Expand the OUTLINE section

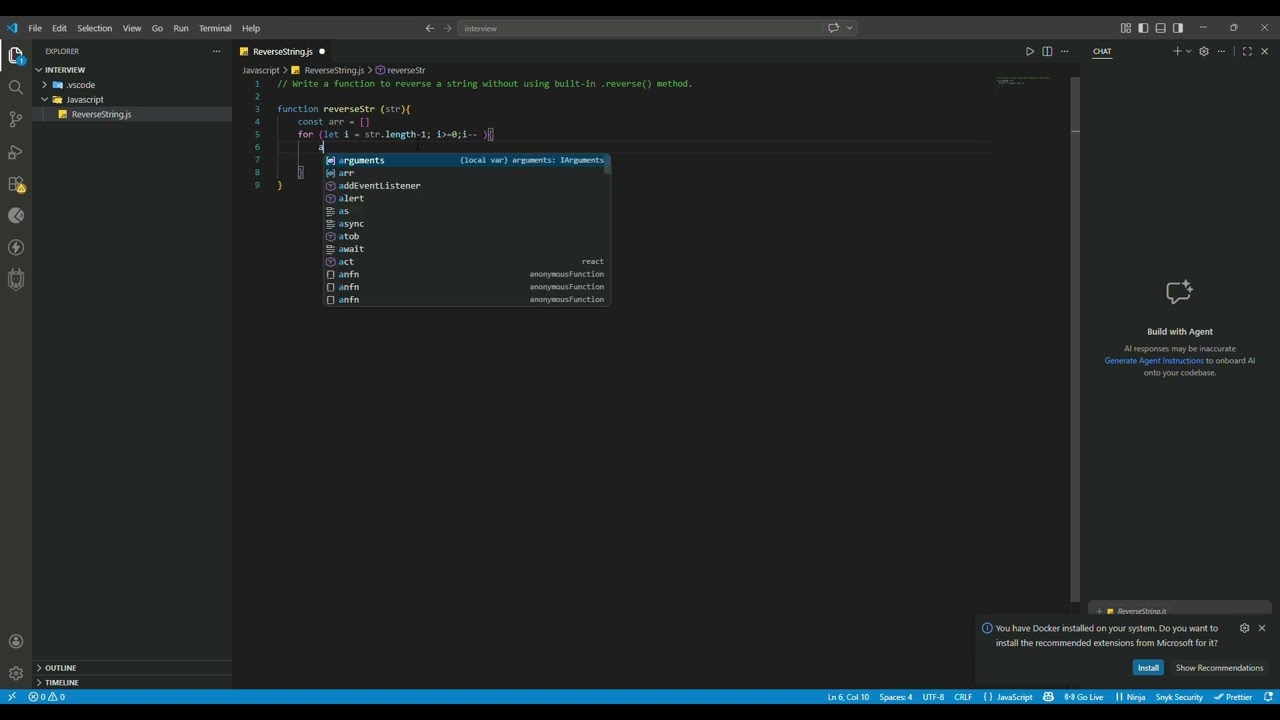point(132,668)
